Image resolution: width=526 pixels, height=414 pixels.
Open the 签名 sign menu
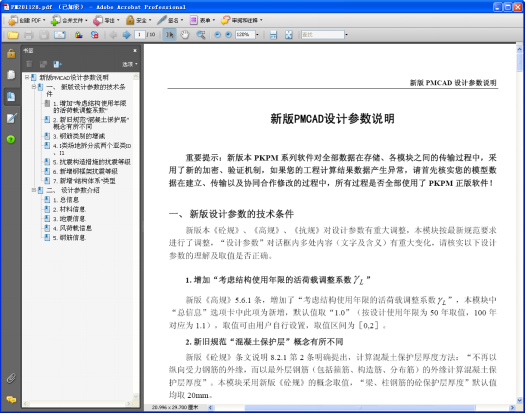click(170, 20)
